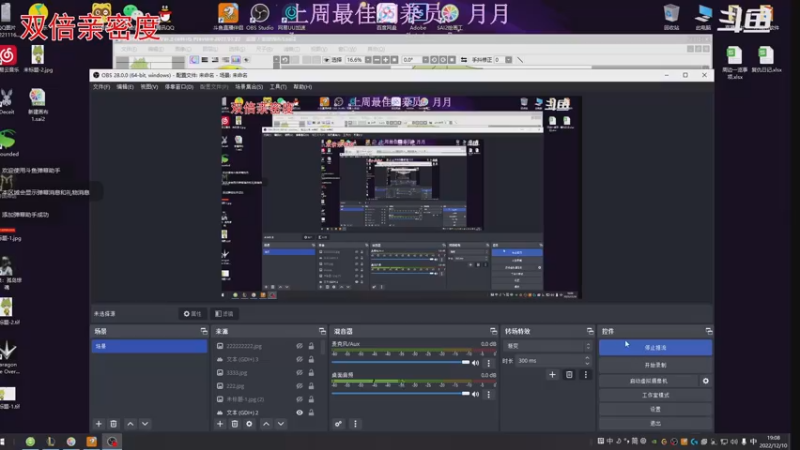Remove transition with trash icon

[x=569, y=375]
